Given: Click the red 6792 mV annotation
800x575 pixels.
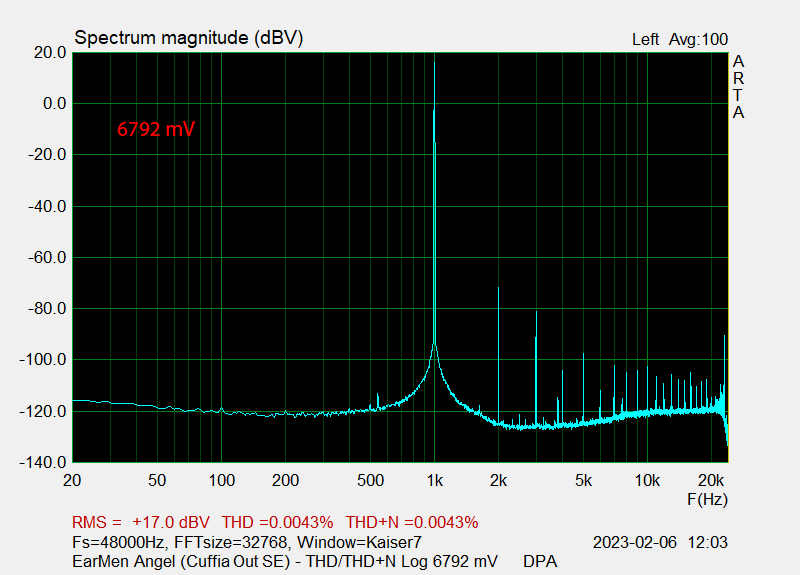Looking at the screenshot, I should click(x=156, y=129).
